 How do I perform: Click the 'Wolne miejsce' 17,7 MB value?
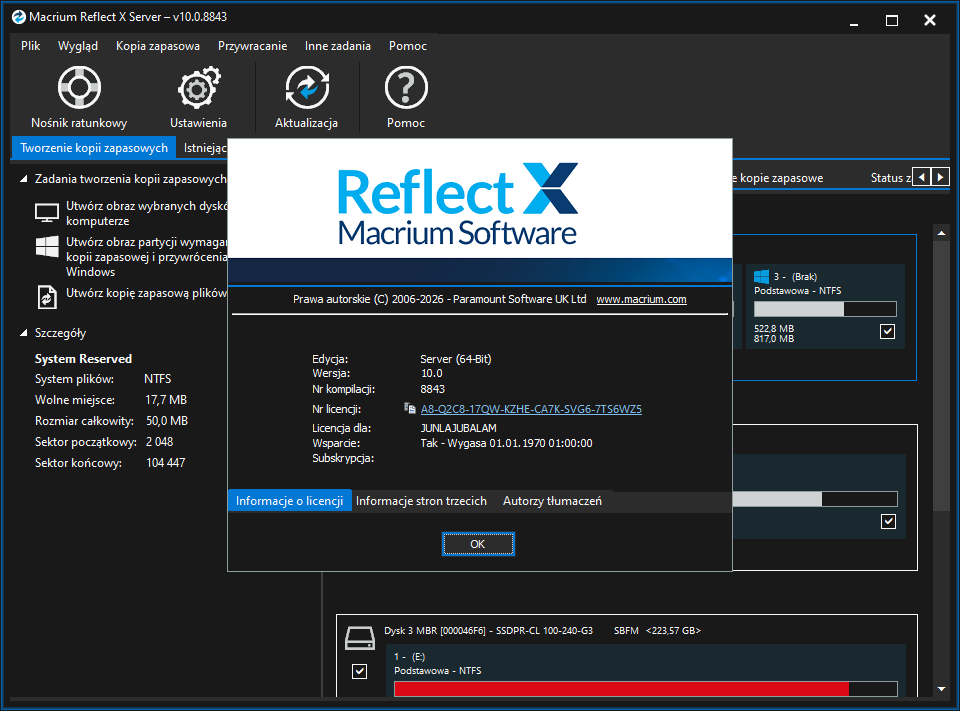(166, 400)
